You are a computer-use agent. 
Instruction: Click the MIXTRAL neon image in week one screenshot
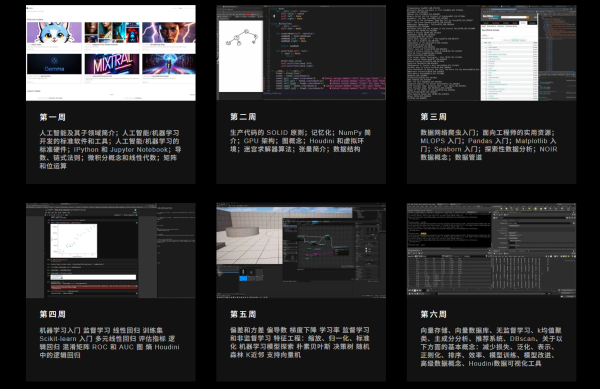coord(112,64)
